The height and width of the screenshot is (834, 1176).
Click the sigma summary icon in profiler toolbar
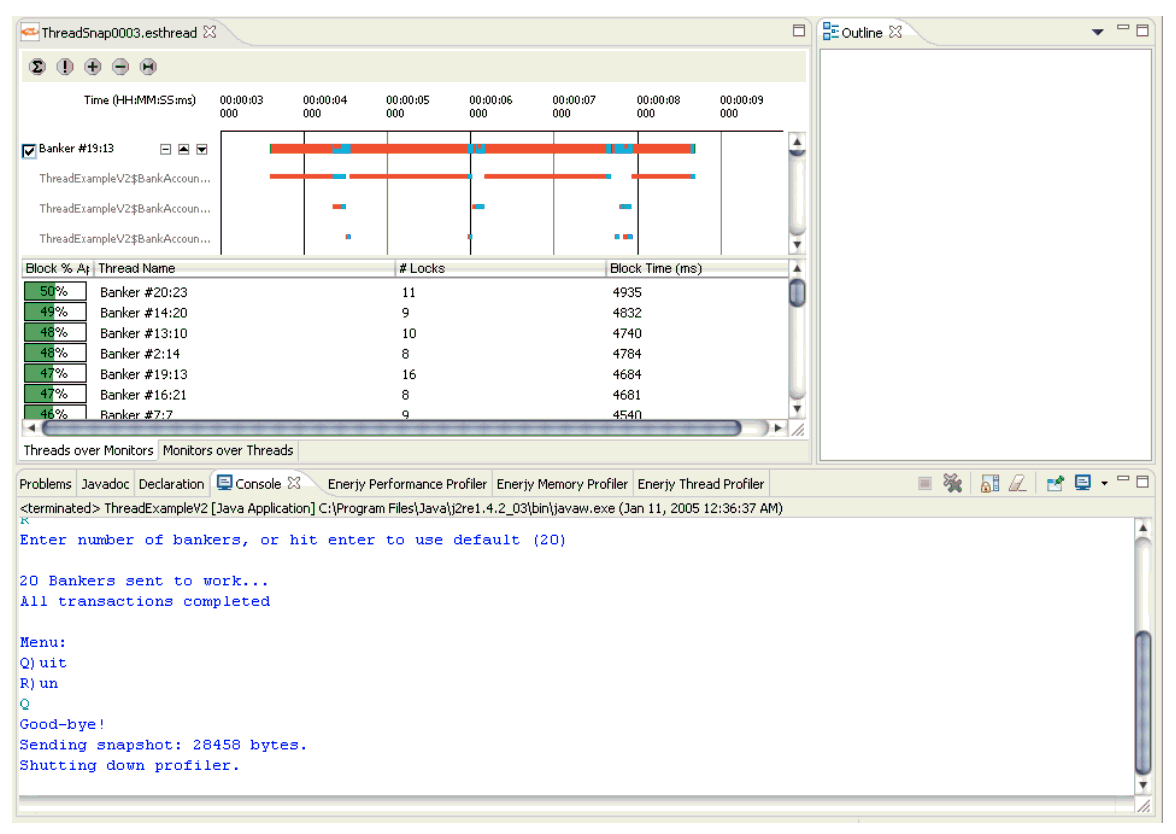37,67
